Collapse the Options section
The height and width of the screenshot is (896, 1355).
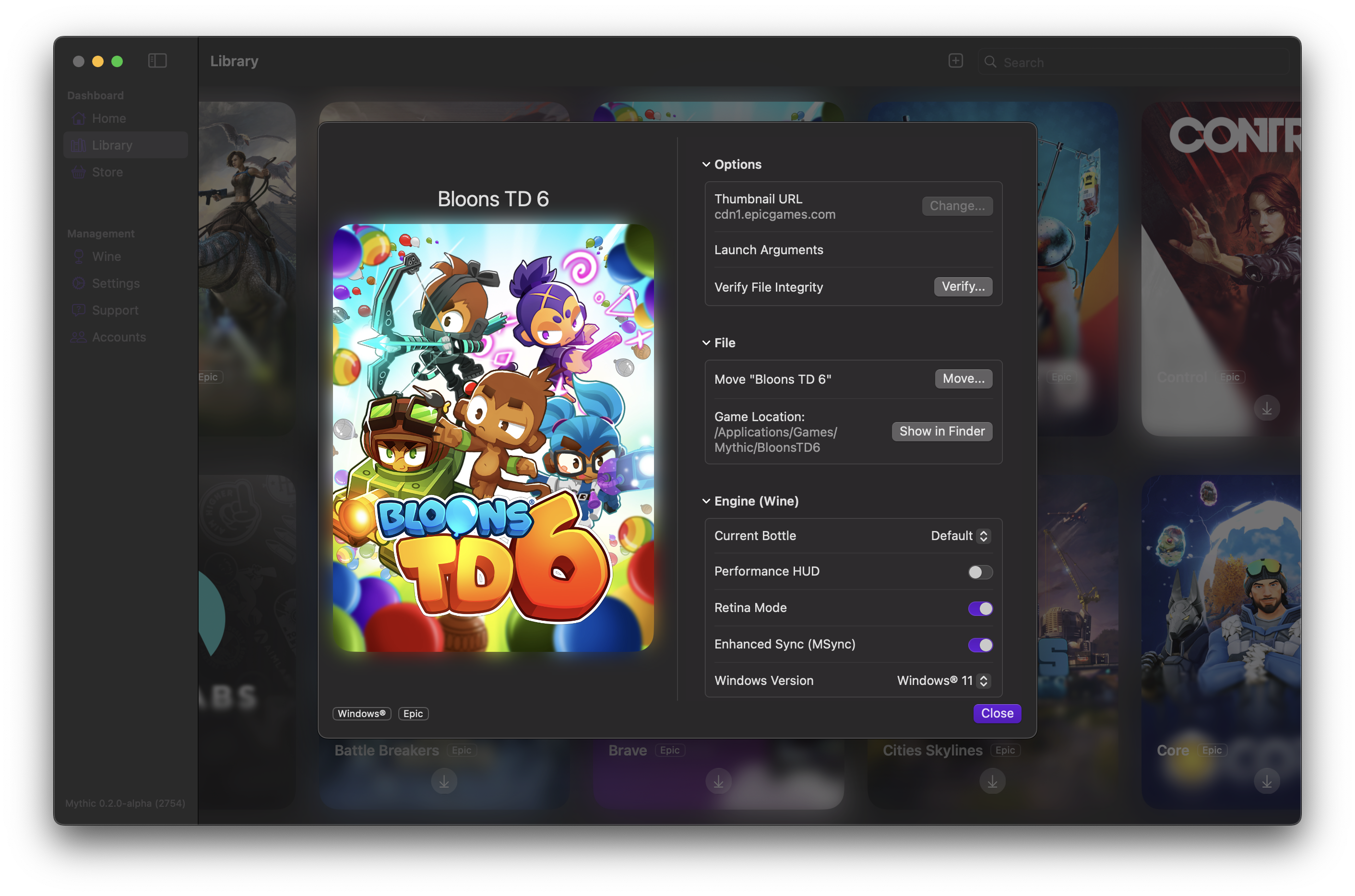706,165
